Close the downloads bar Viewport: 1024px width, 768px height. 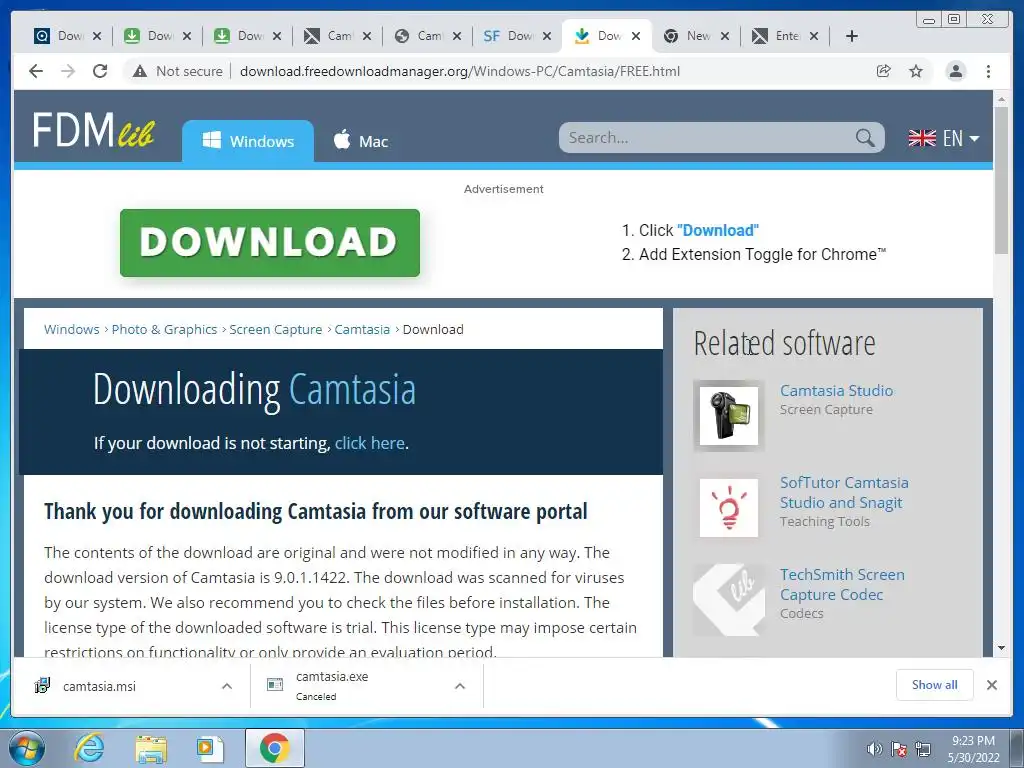(992, 685)
